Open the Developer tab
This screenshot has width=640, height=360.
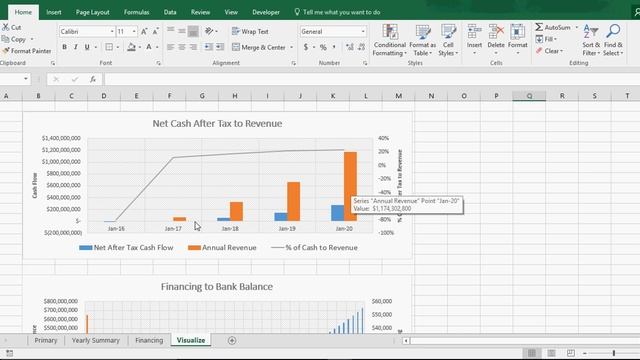266,12
